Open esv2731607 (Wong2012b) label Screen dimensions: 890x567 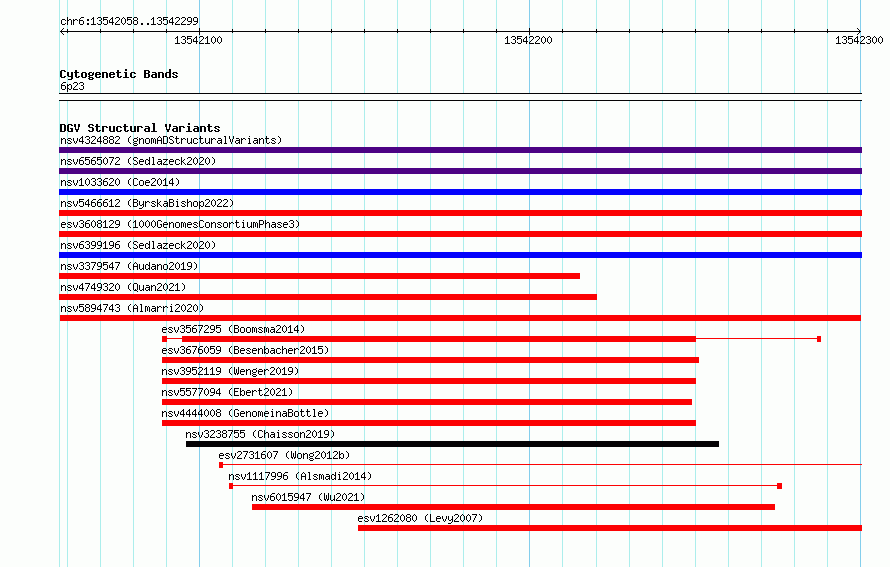[284, 455]
